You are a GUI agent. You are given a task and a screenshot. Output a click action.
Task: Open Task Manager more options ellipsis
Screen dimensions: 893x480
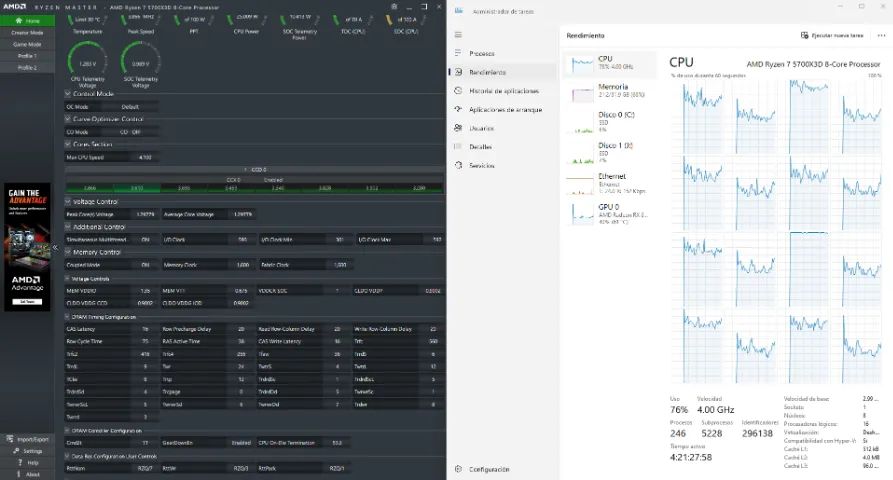(x=881, y=35)
